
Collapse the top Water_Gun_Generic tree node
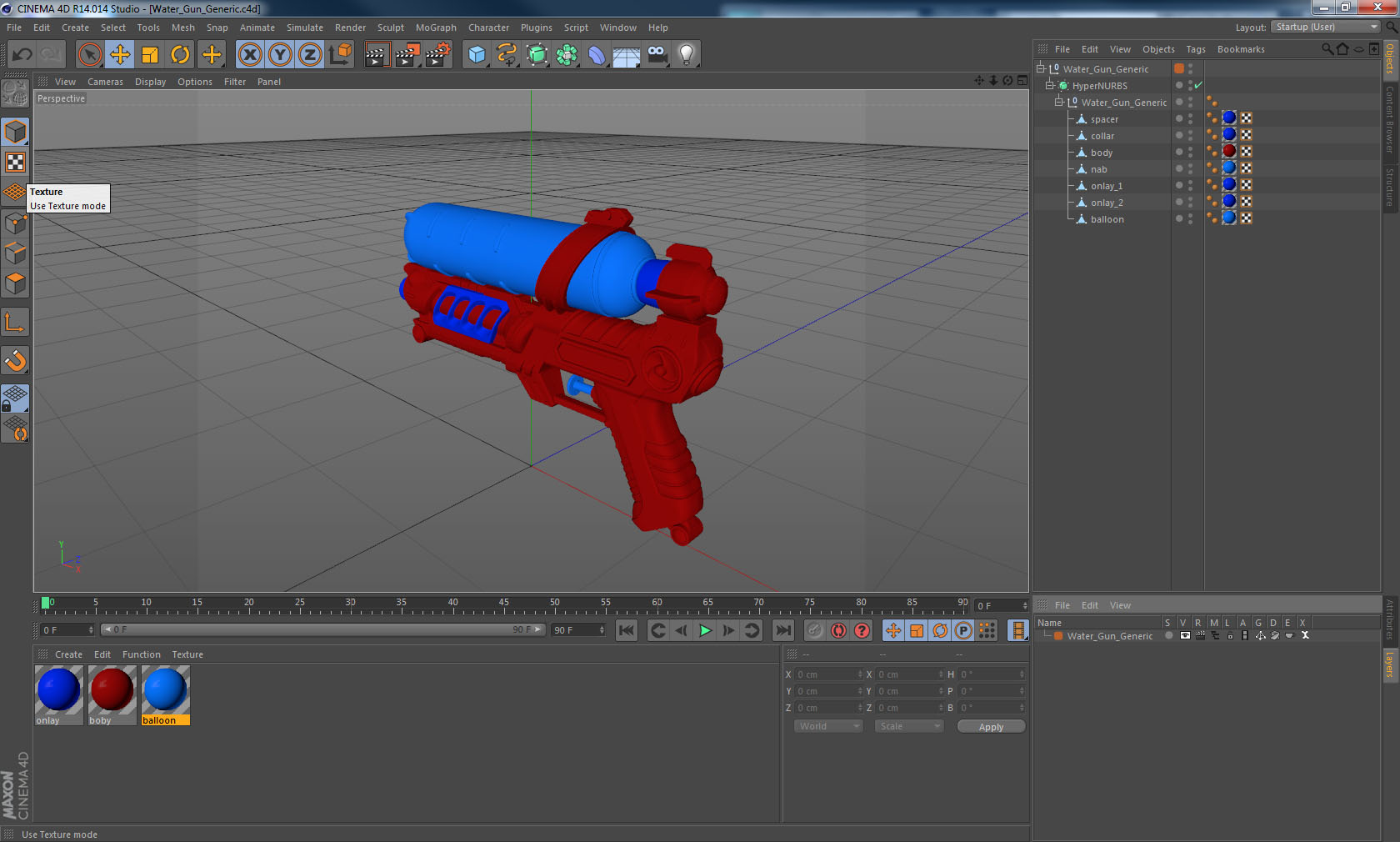(x=1040, y=68)
